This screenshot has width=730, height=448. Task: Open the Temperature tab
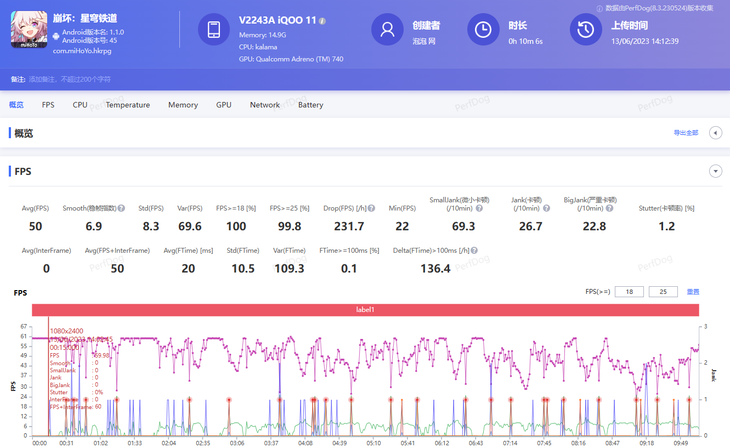128,105
